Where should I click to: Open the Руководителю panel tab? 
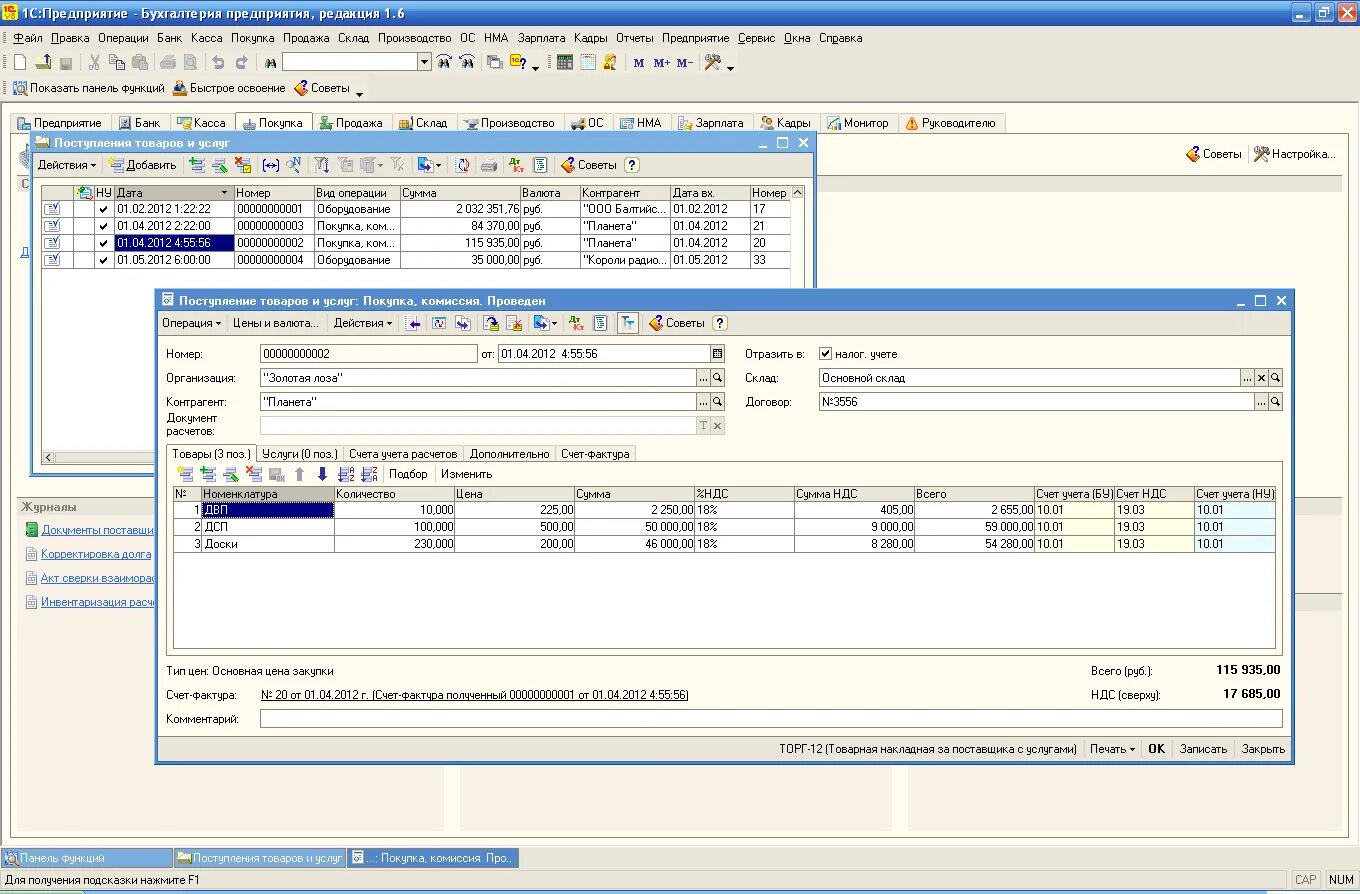click(950, 123)
